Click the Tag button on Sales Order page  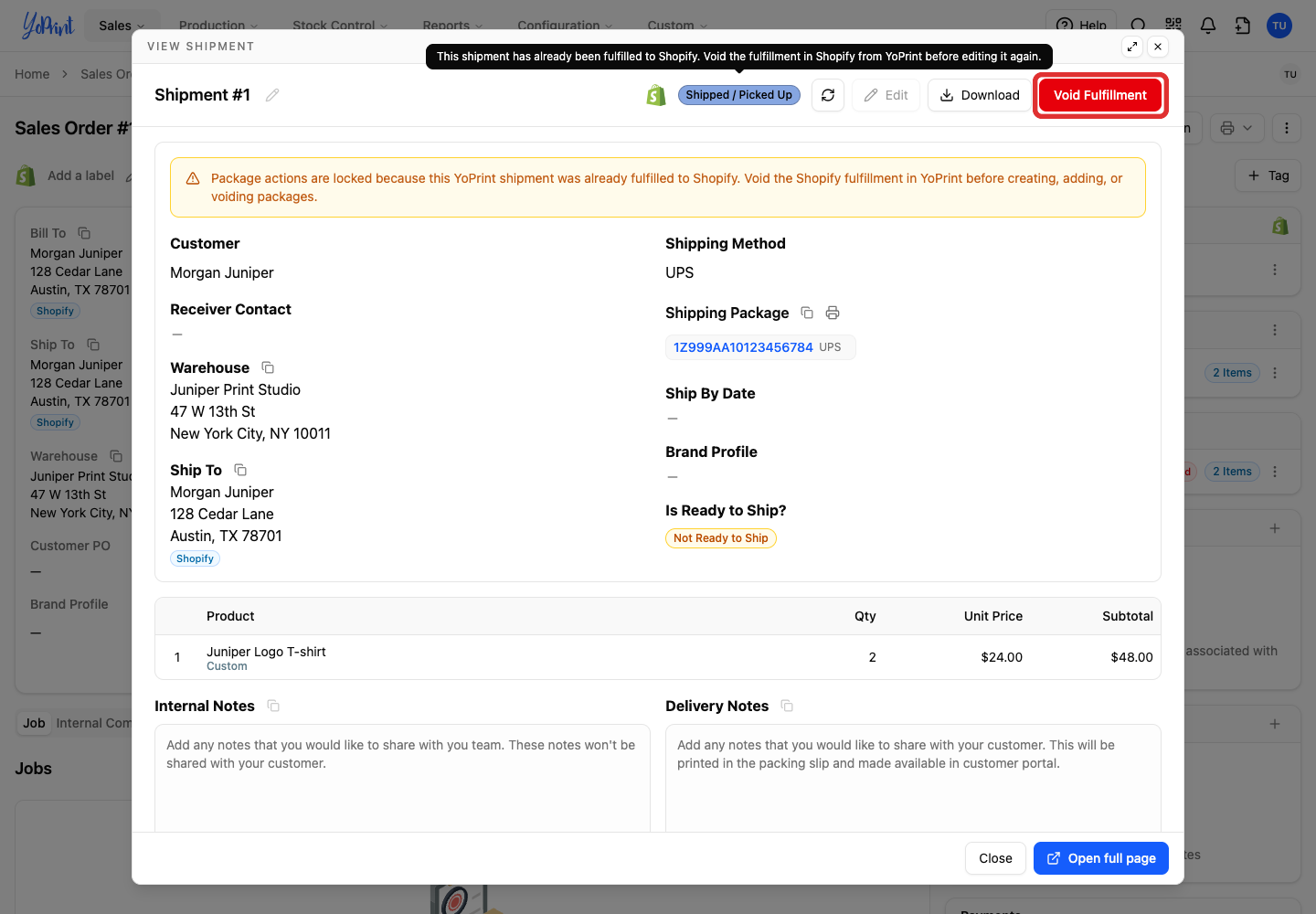[1268, 175]
